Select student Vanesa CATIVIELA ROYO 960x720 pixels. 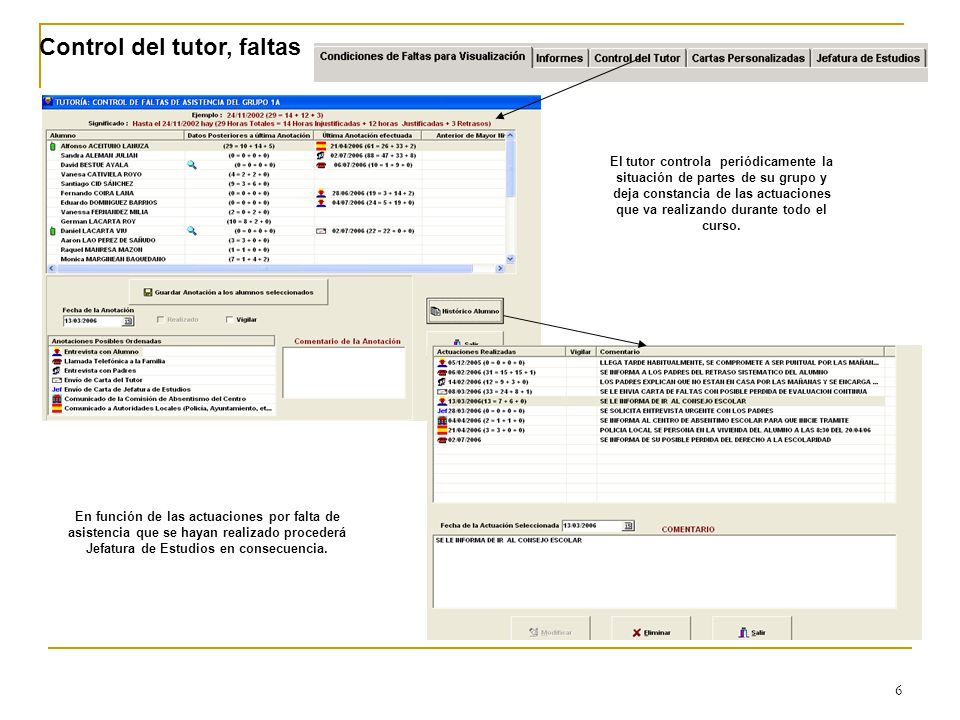pyautogui.click(x=101, y=174)
